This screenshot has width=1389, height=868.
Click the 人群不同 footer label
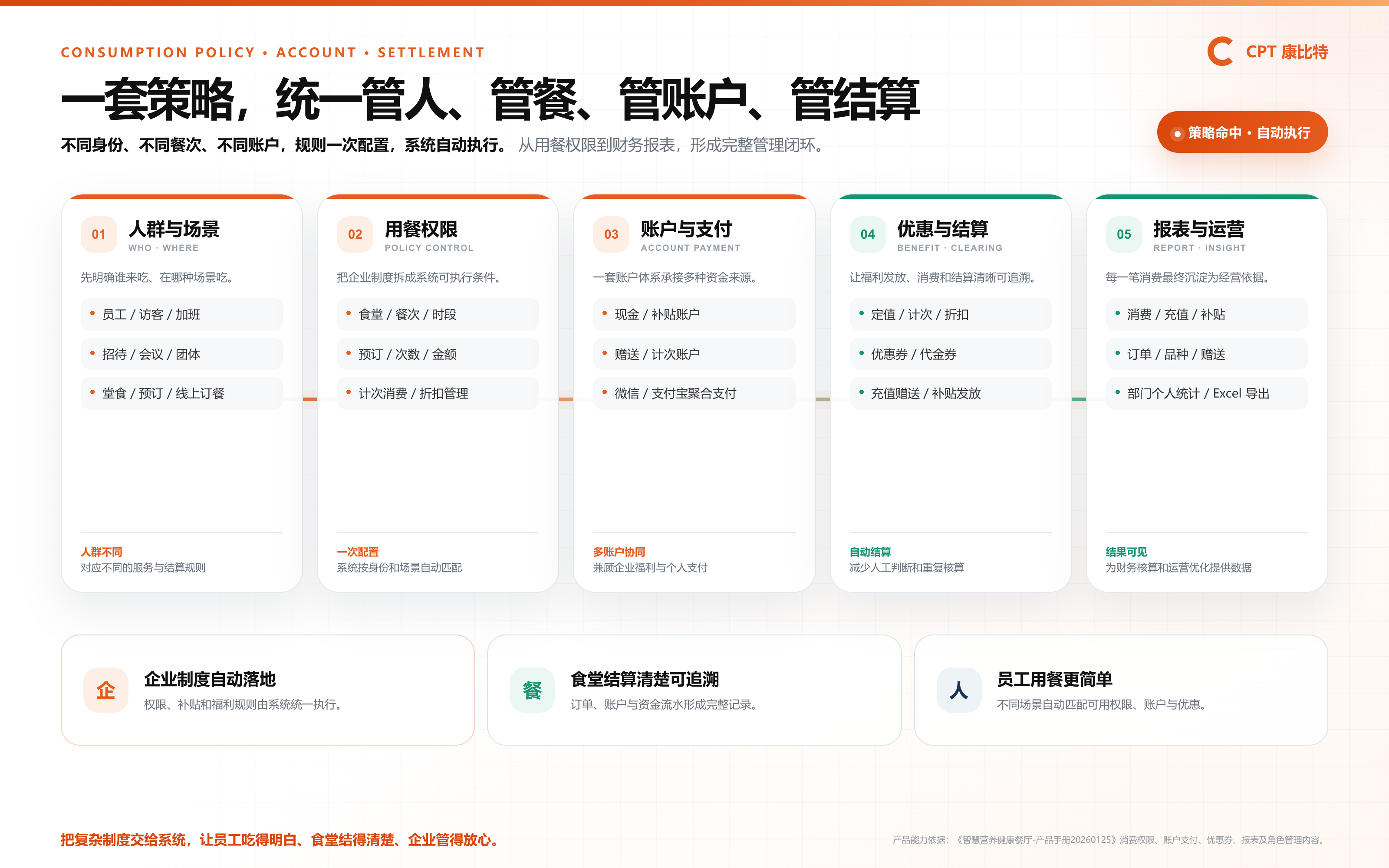pyautogui.click(x=102, y=552)
